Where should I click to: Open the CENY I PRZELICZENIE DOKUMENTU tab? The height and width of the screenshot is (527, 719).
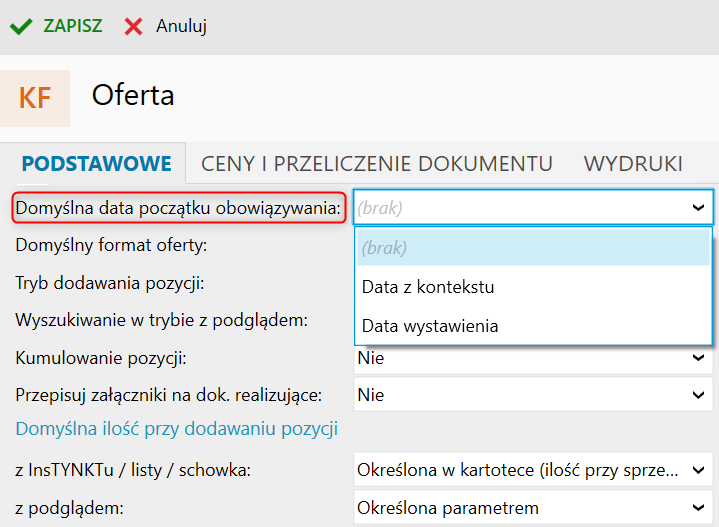377,164
